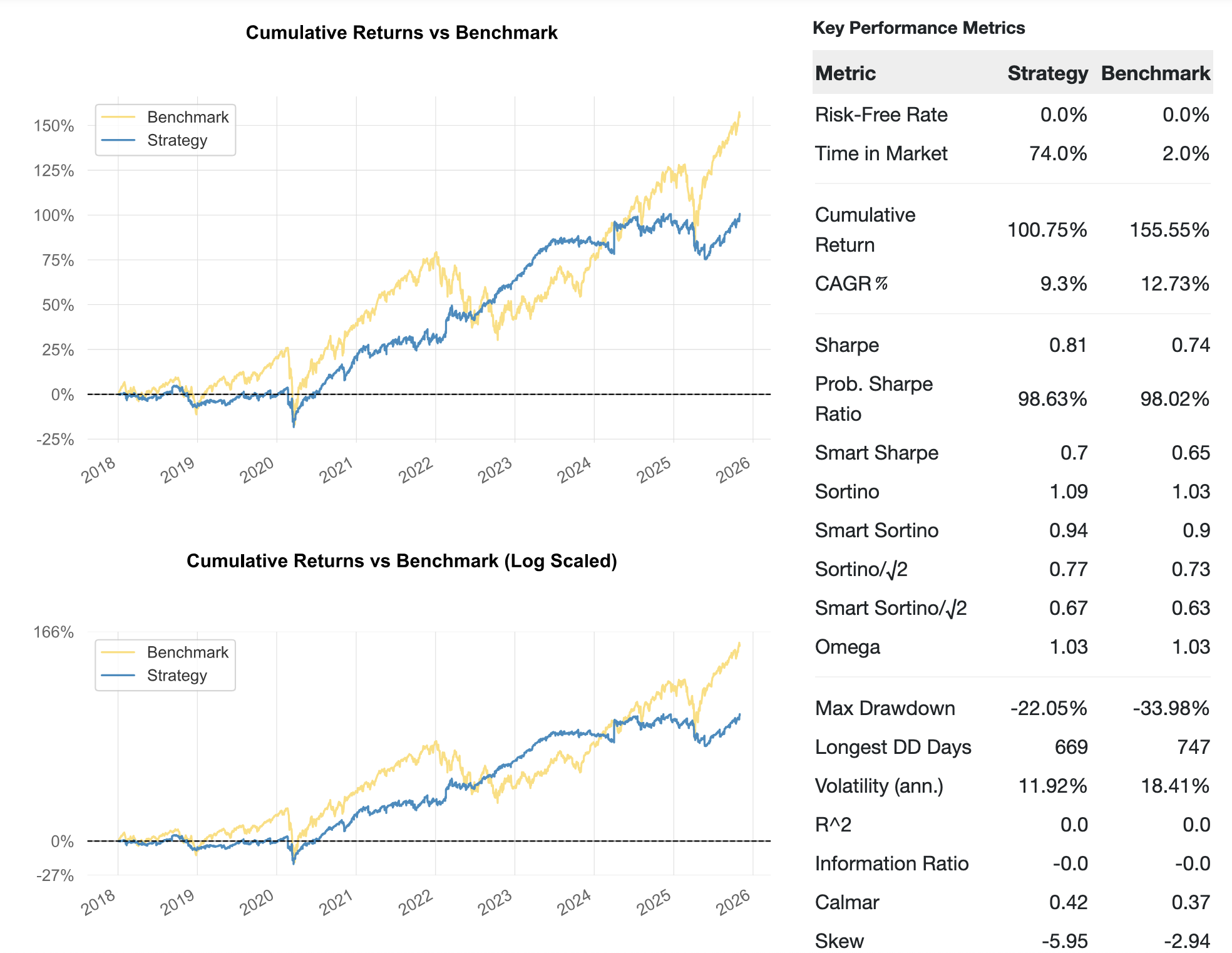Click the Max Drawdown row label
1232x953 pixels.
point(885,708)
